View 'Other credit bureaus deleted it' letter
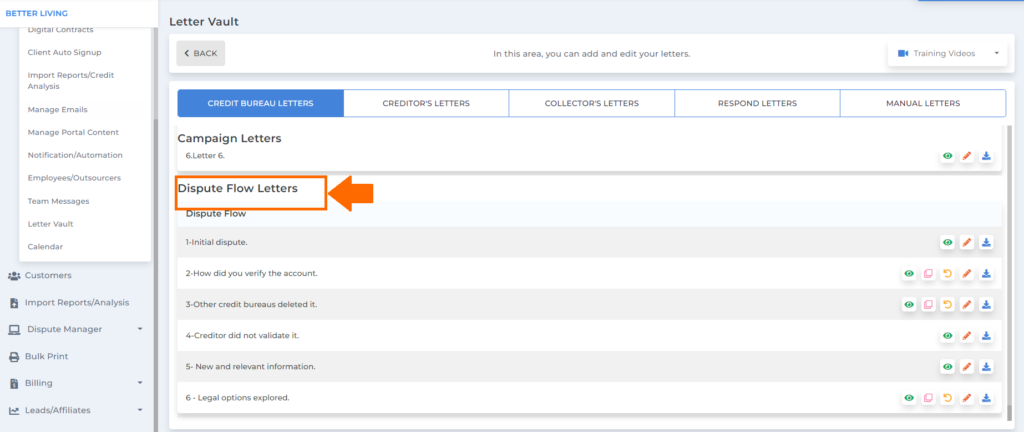The height and width of the screenshot is (432, 1024). point(908,305)
